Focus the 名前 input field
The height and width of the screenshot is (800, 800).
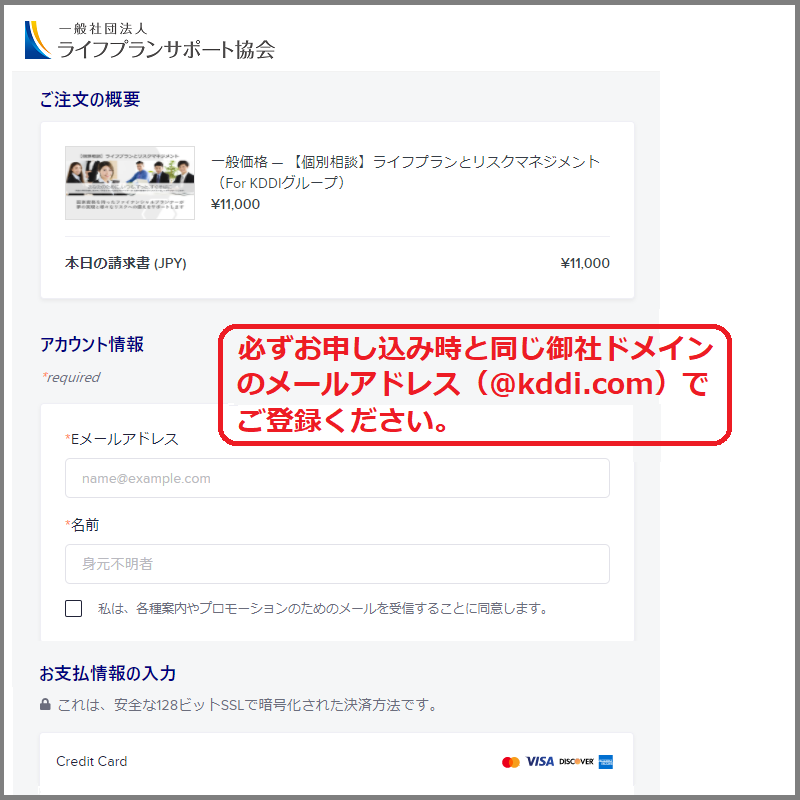(337, 564)
